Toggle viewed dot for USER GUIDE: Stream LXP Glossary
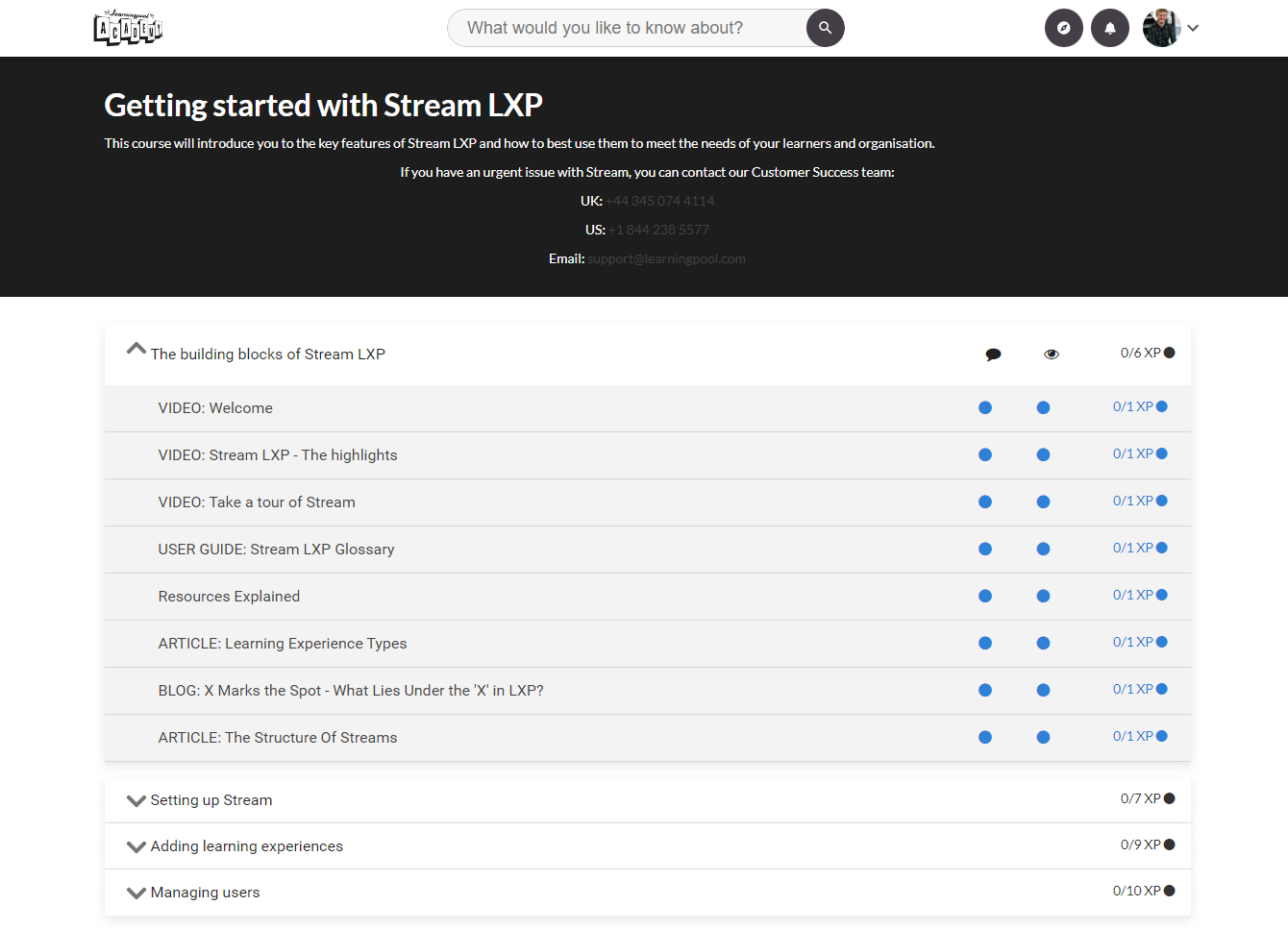The height and width of the screenshot is (930, 1288). 1043,549
